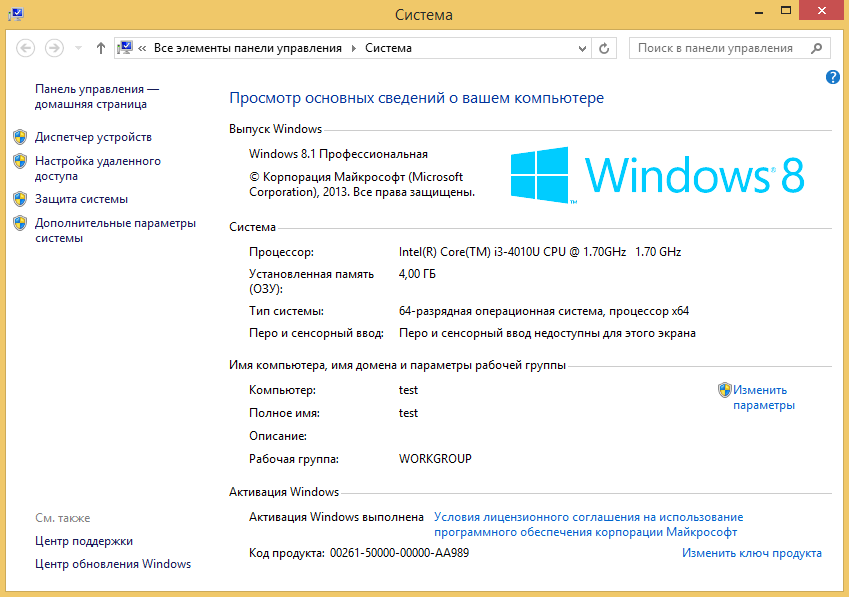Click the Windows 8 logo image
The width and height of the screenshot is (849, 597).
pyautogui.click(x=657, y=175)
